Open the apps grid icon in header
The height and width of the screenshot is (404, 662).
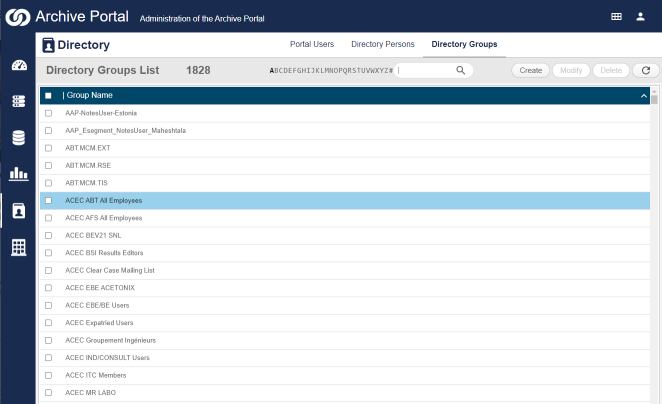click(616, 16)
